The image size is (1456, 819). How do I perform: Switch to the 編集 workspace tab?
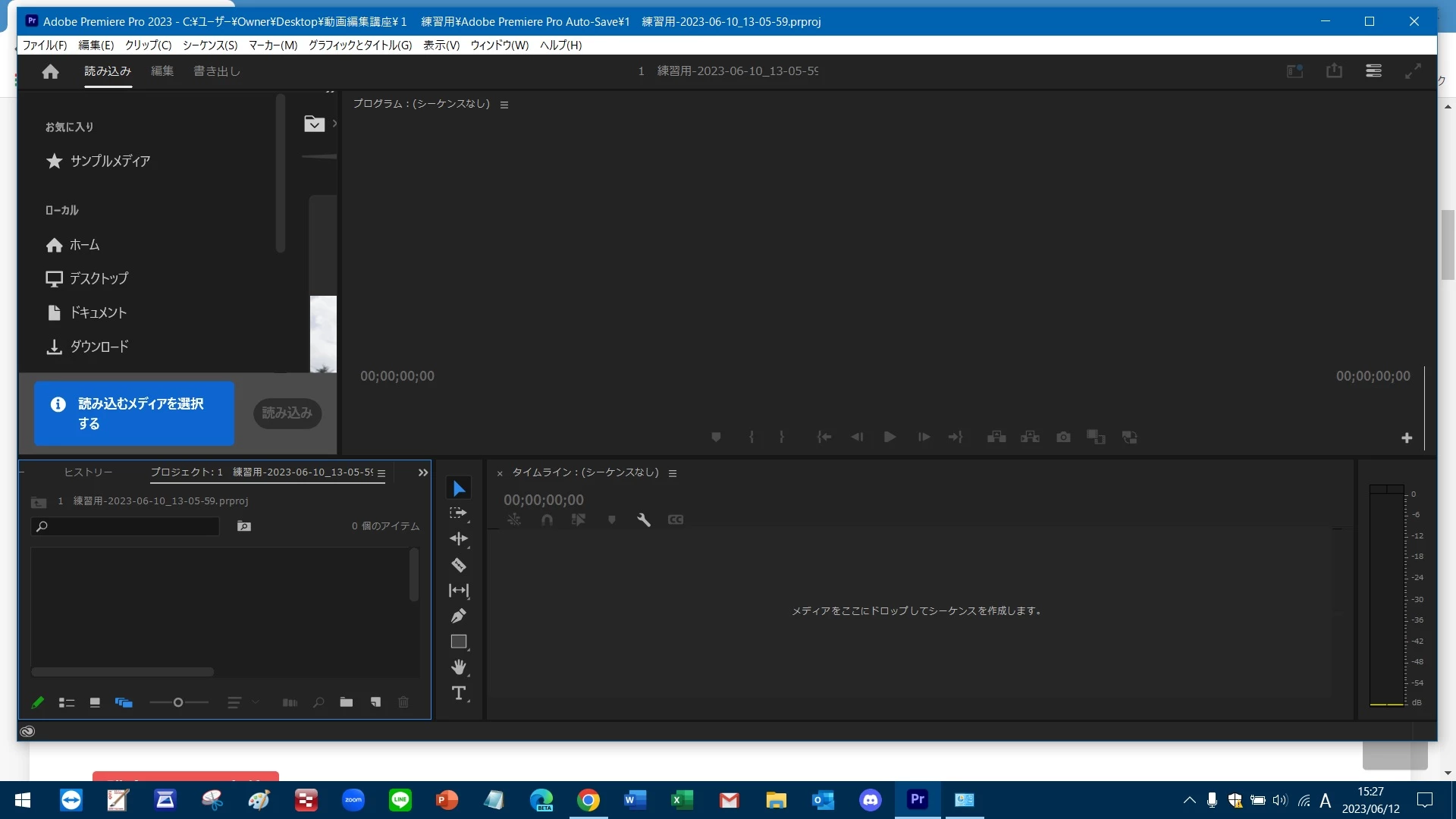pyautogui.click(x=162, y=71)
